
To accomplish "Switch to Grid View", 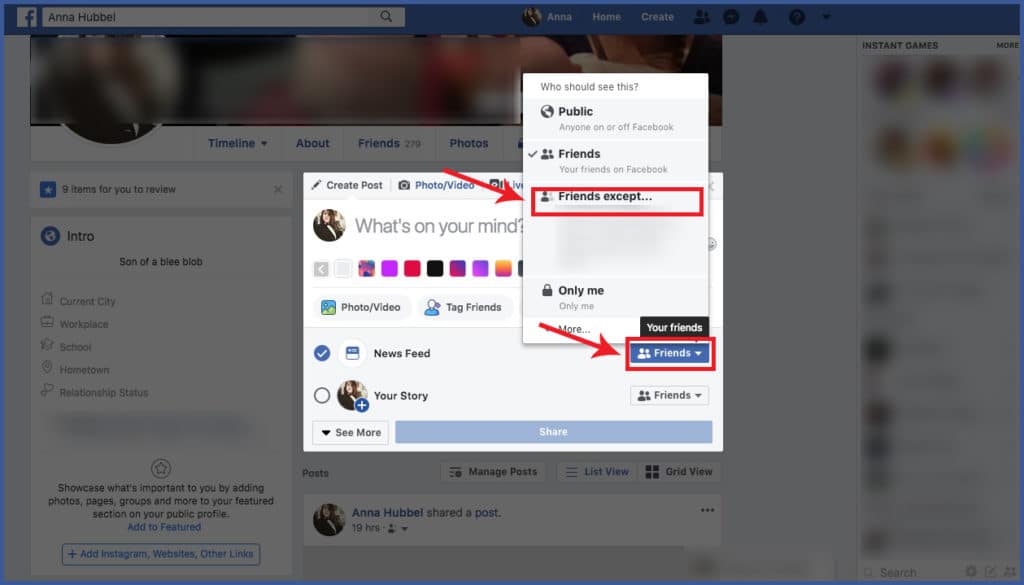I will 679,471.
